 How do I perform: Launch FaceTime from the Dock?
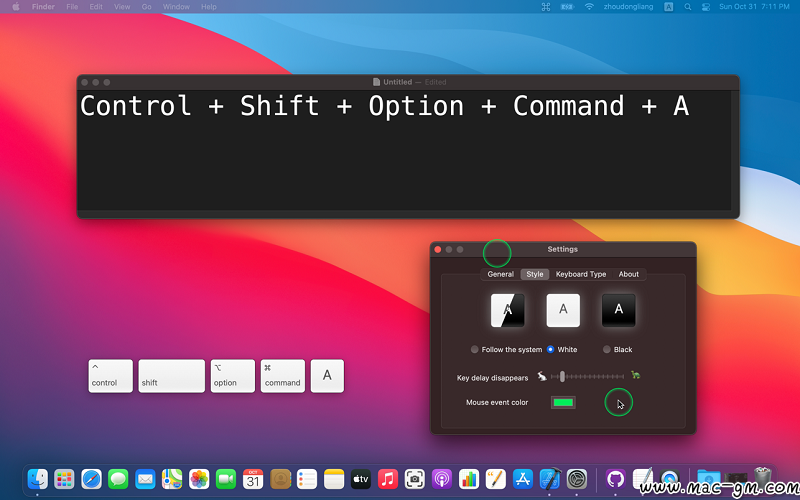coord(226,479)
